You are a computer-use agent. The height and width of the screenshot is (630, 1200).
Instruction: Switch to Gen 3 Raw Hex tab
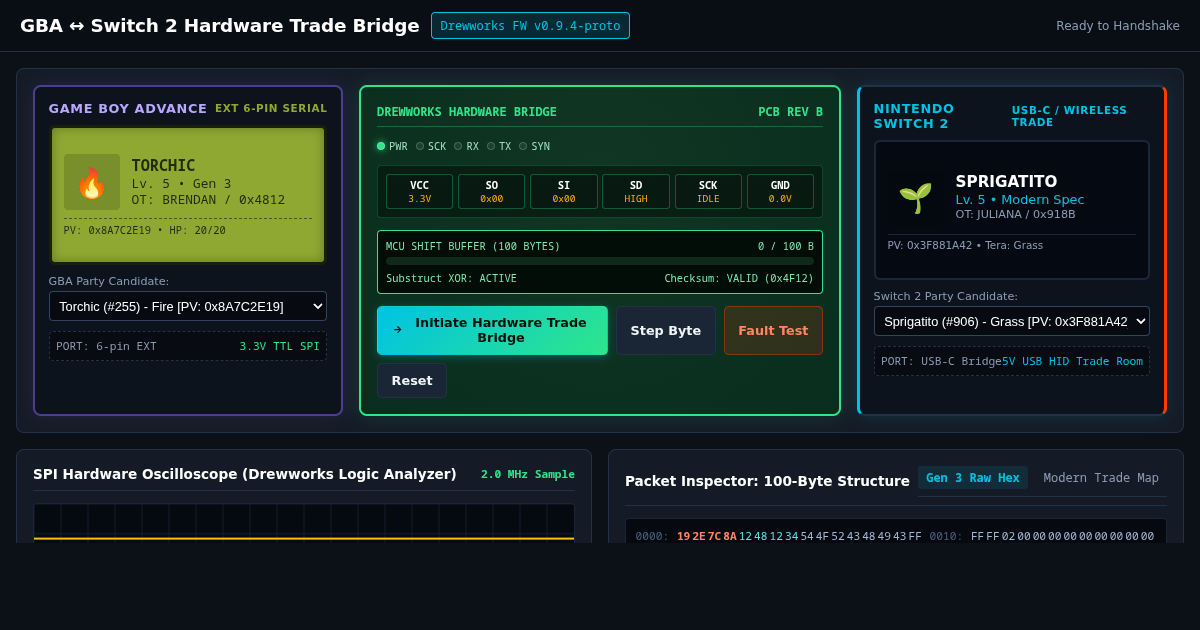[973, 478]
